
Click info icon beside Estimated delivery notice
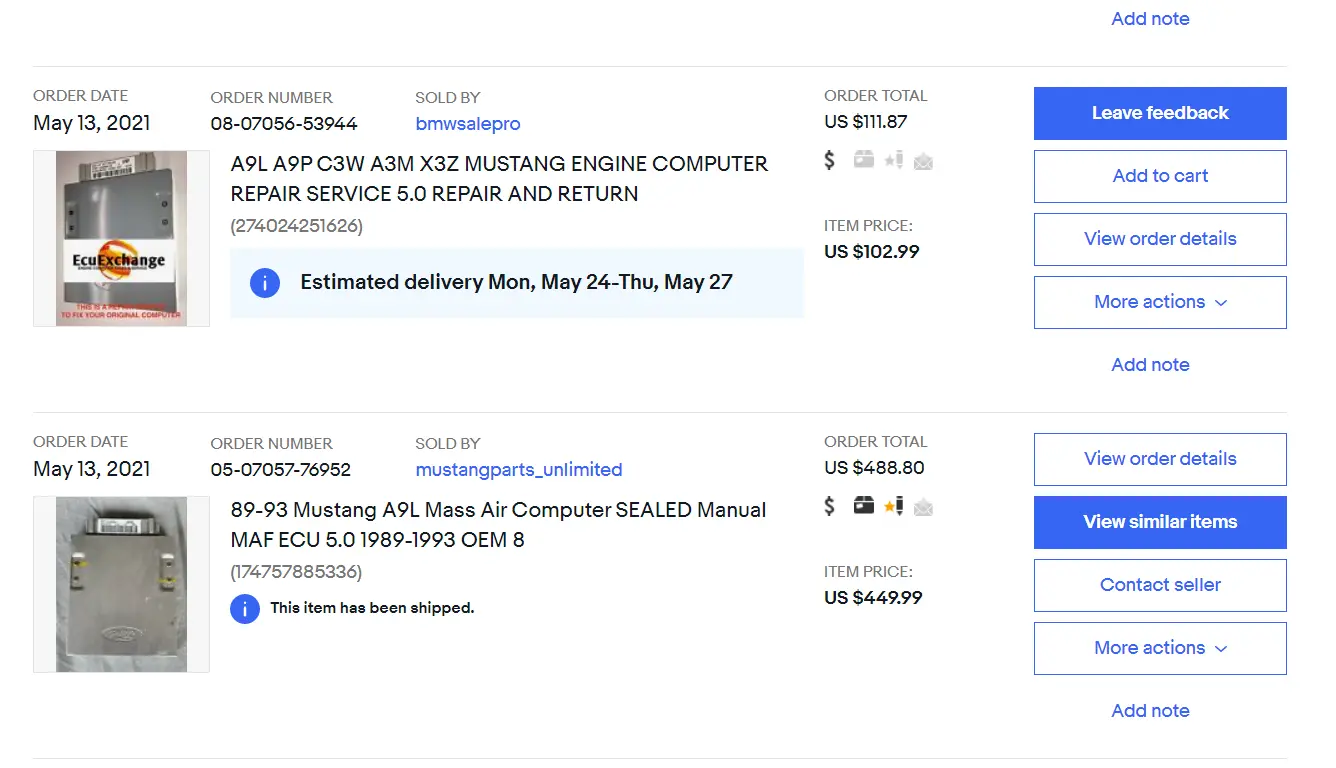coord(265,283)
